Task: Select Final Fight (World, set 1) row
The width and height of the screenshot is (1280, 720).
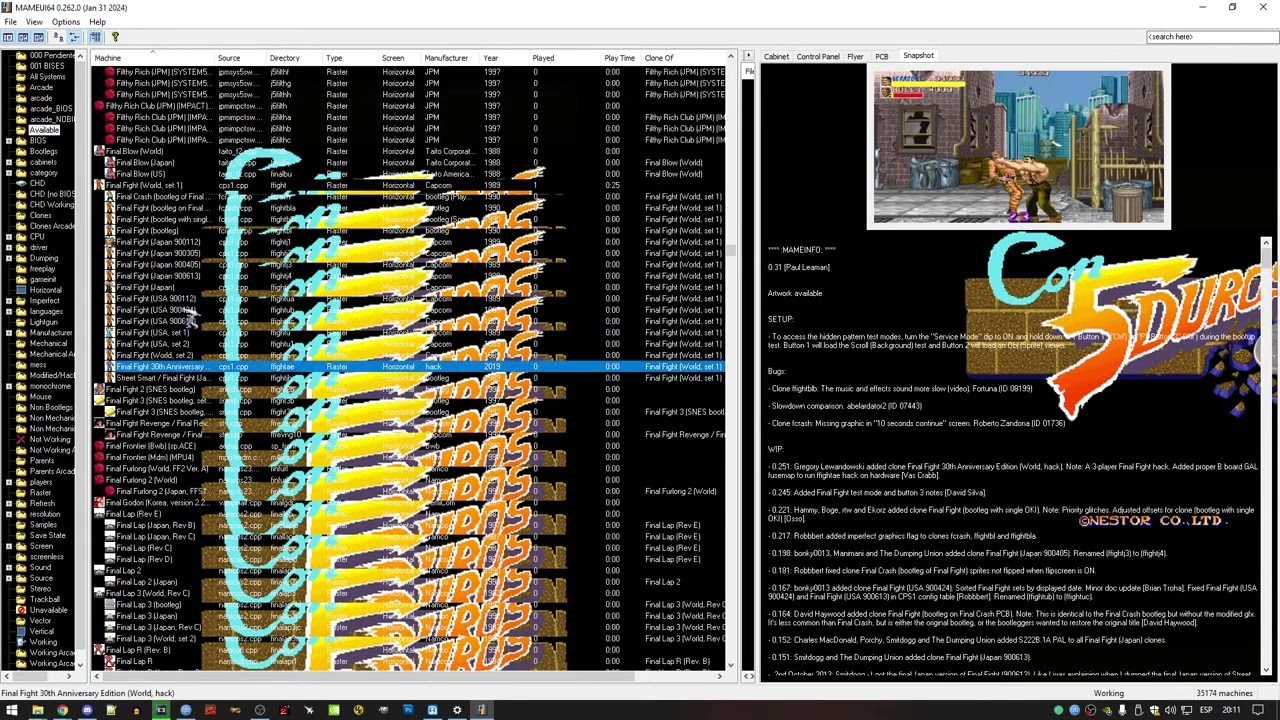Action: [x=410, y=185]
